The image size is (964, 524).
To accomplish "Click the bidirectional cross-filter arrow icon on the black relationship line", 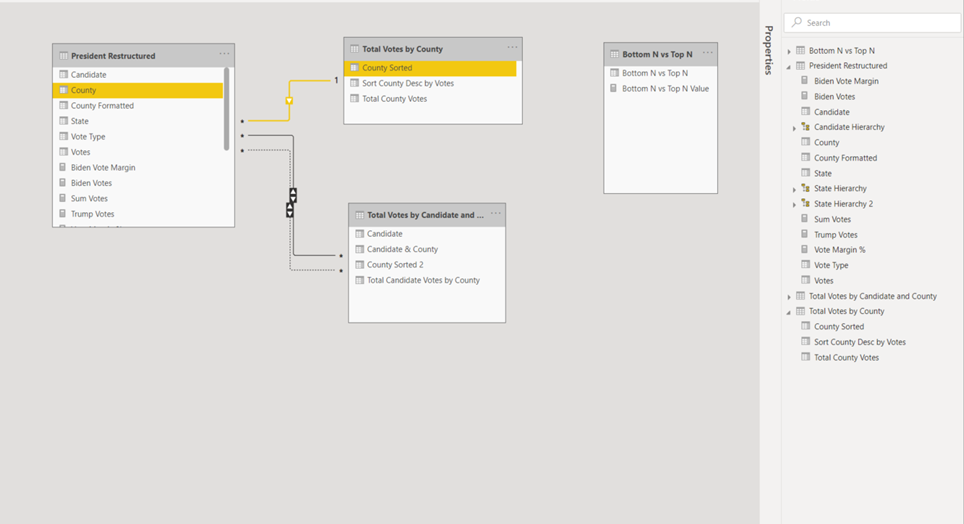I will [x=293, y=195].
